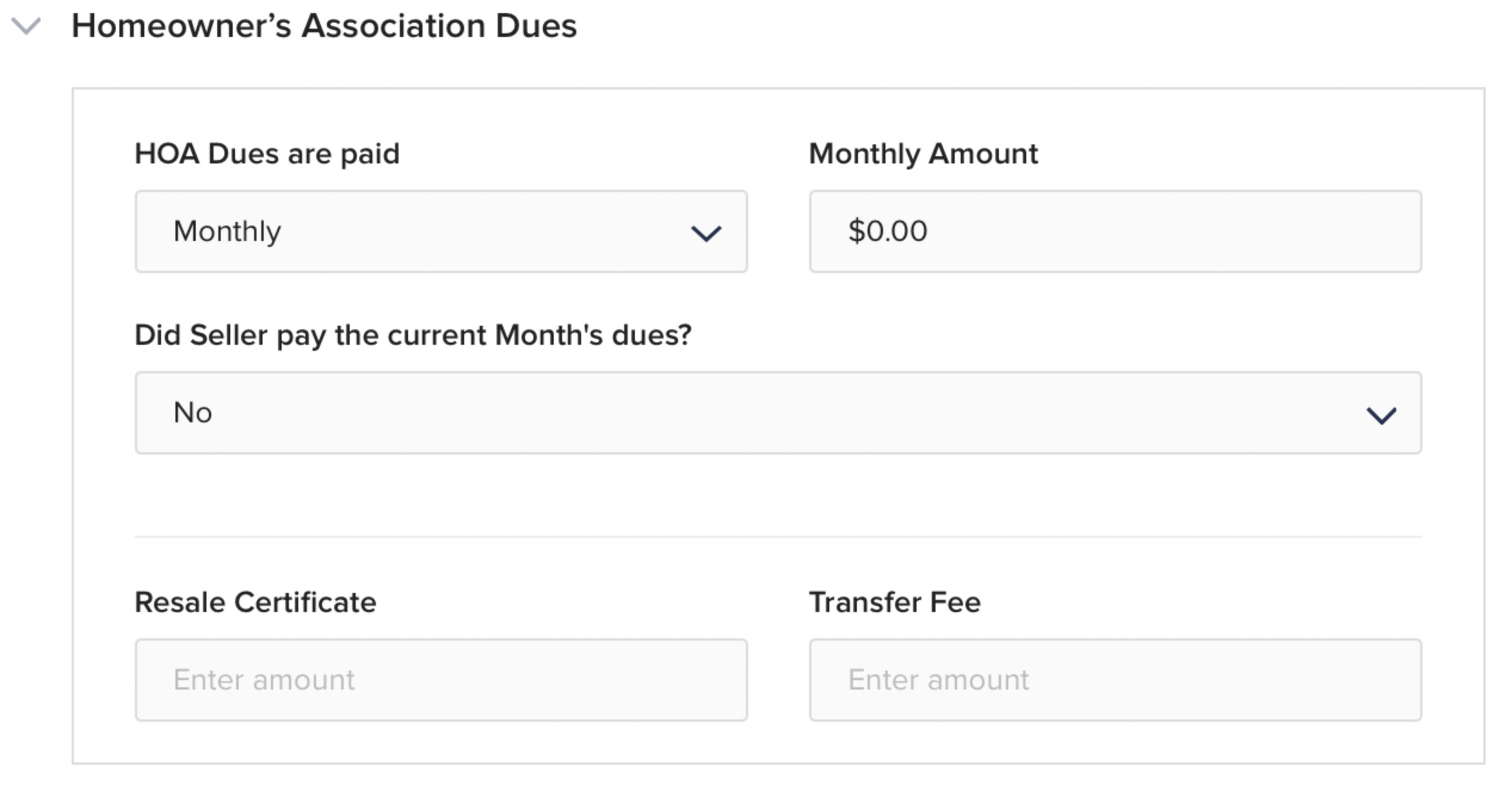
Task: Click "Enter amount" placeholder under Resale Certificate
Action: (x=264, y=680)
